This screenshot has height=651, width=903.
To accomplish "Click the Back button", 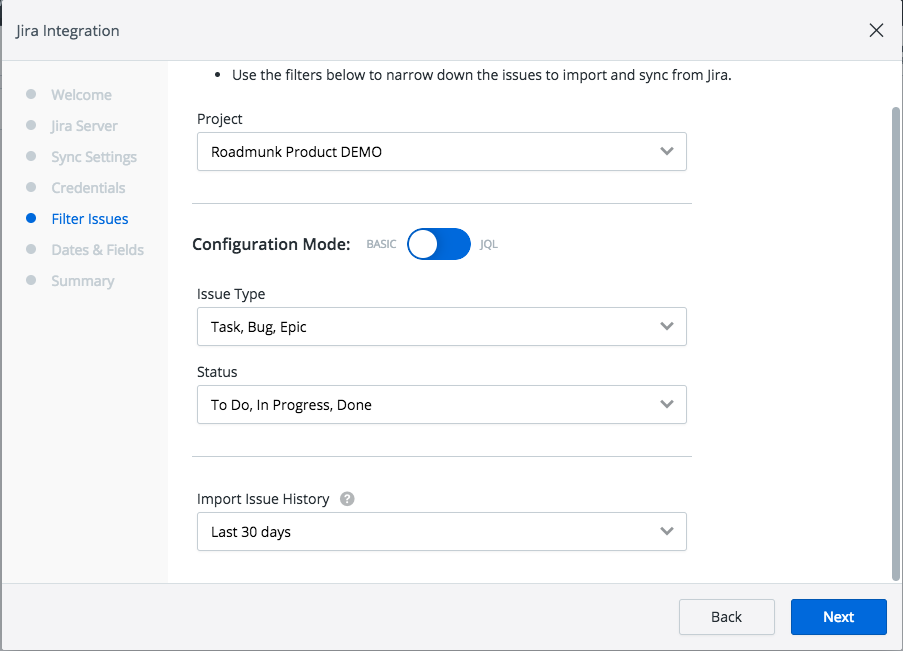I will [726, 617].
